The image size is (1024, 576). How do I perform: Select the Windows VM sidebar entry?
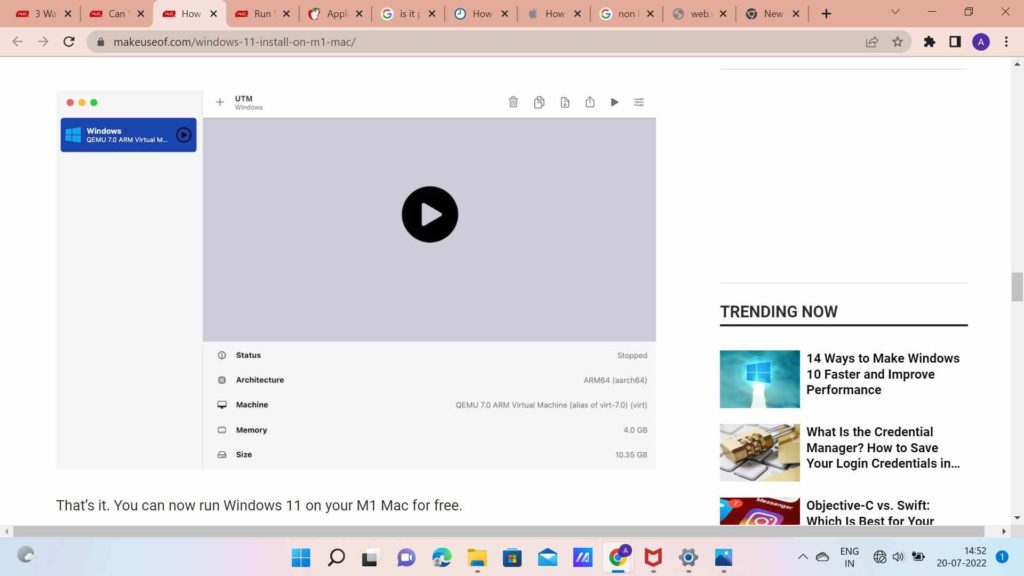(128, 135)
